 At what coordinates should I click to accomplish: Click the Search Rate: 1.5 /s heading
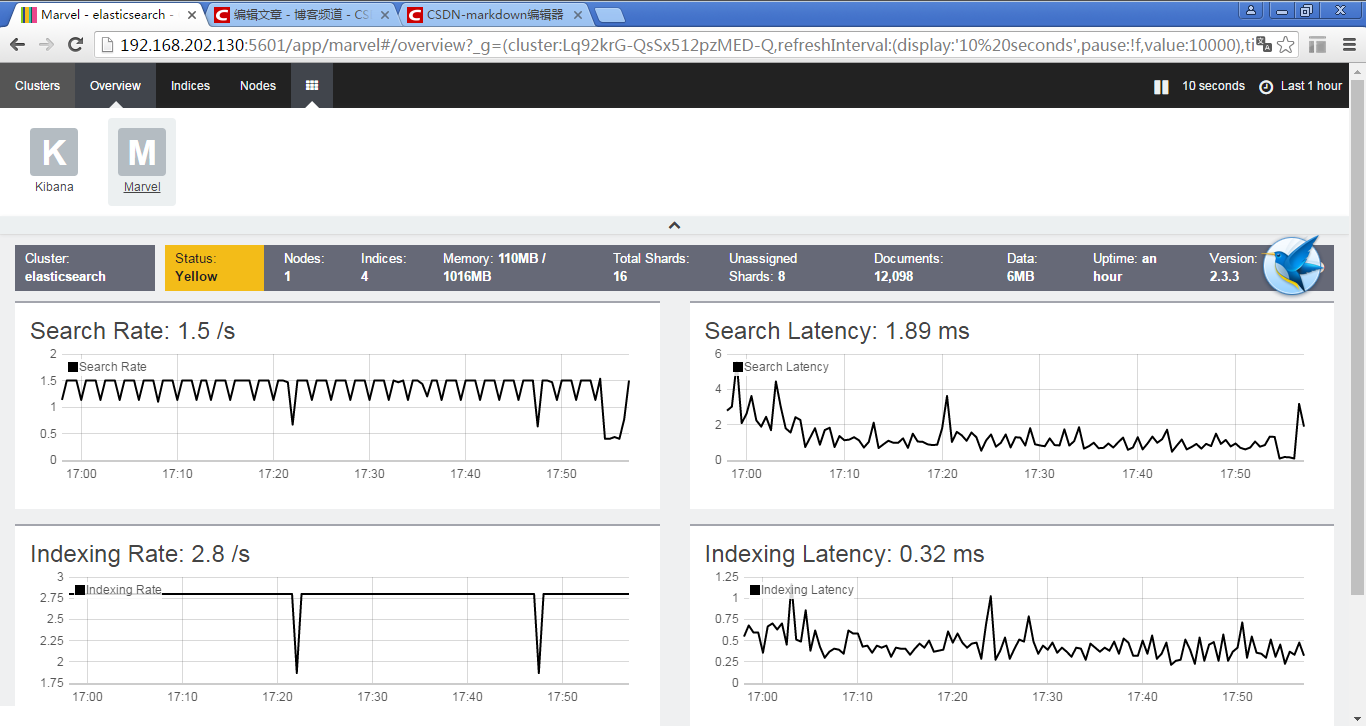[x=133, y=331]
